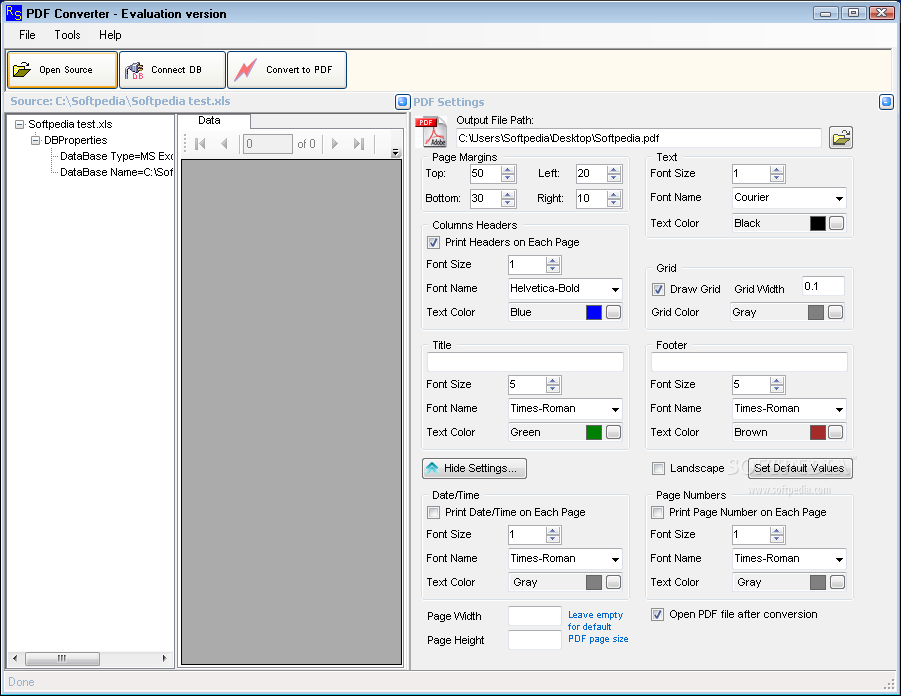The height and width of the screenshot is (696, 901).
Task: Enable Print Page Number on Each Page
Action: point(657,512)
